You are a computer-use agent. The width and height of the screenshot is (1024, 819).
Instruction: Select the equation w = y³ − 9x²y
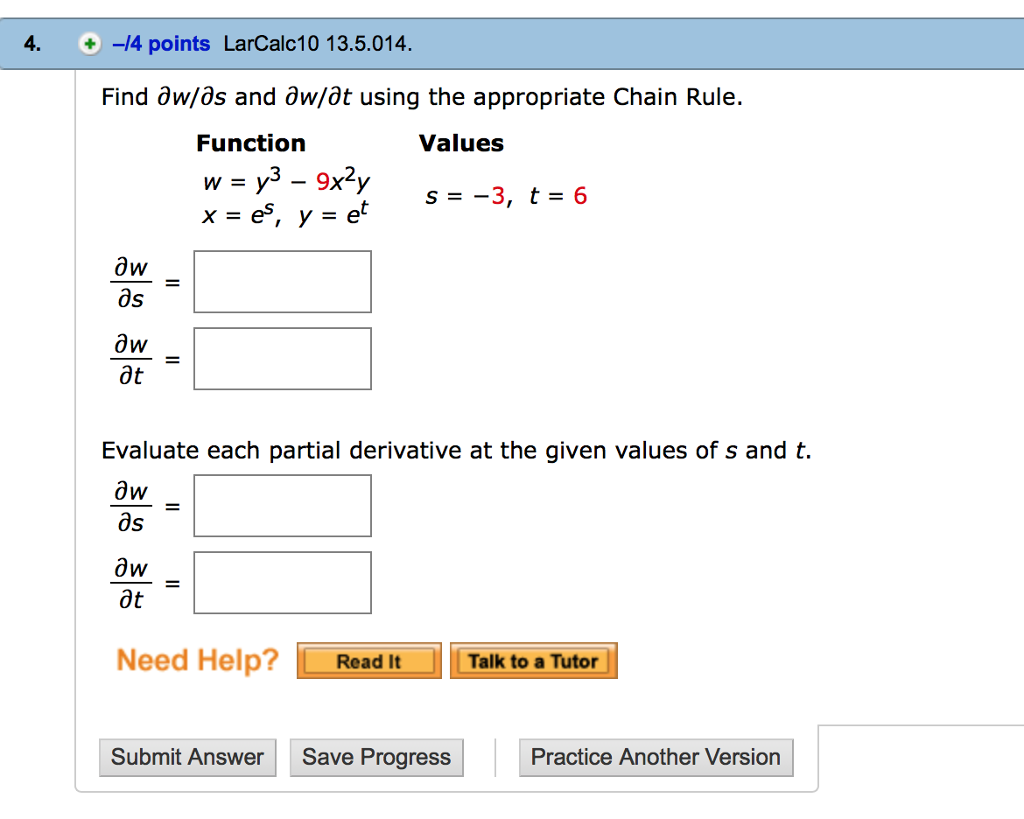287,180
